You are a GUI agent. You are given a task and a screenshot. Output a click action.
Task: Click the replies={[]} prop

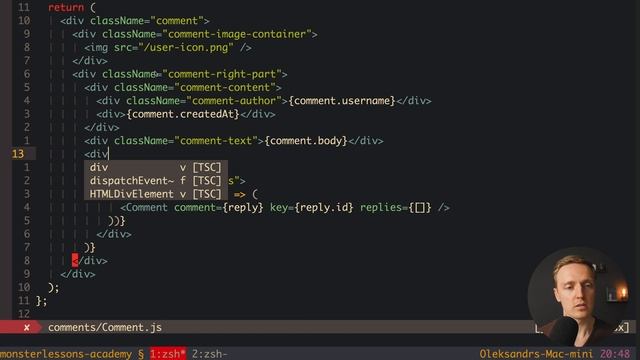click(x=396, y=207)
